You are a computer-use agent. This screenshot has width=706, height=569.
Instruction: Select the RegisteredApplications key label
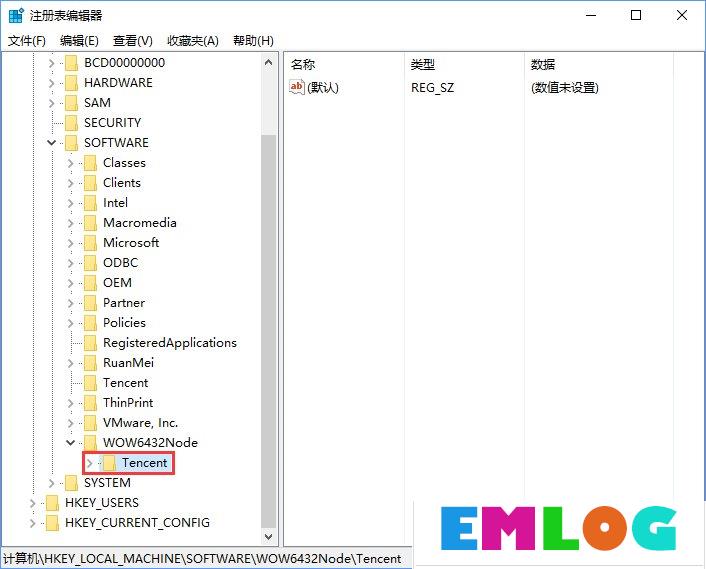pos(170,343)
